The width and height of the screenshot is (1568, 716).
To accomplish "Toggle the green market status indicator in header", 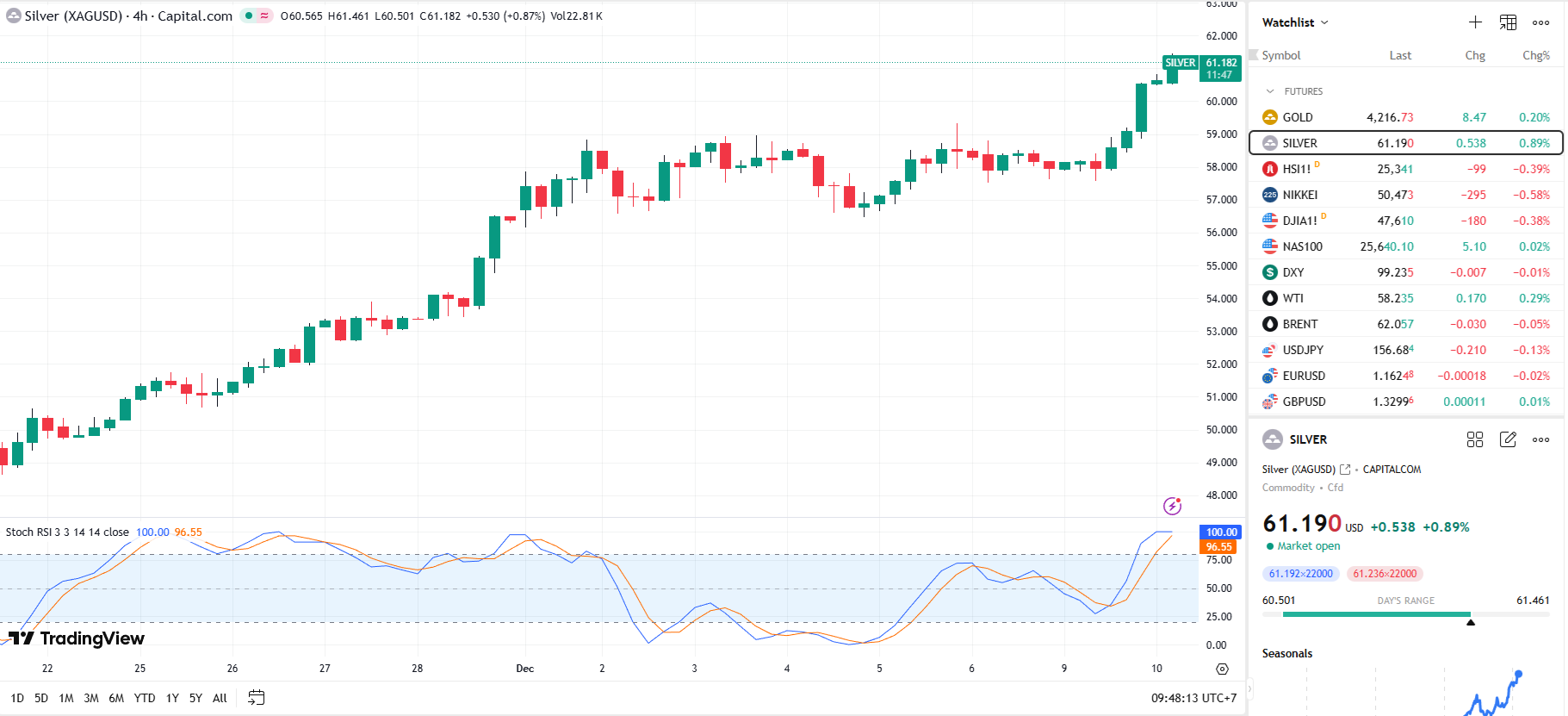I will click(249, 16).
